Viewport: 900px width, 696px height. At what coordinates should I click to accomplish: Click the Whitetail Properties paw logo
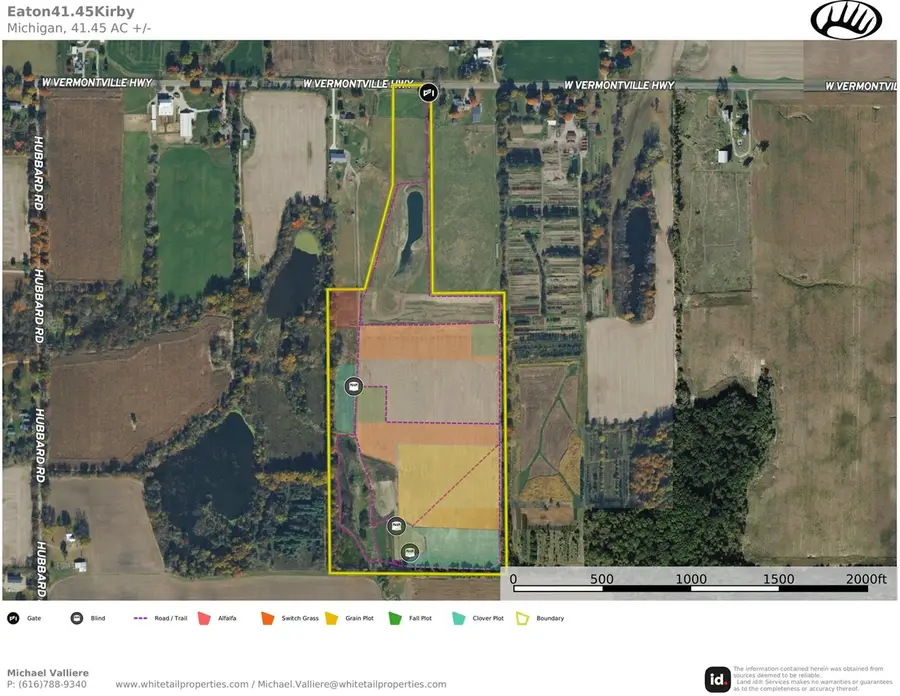coord(846,20)
